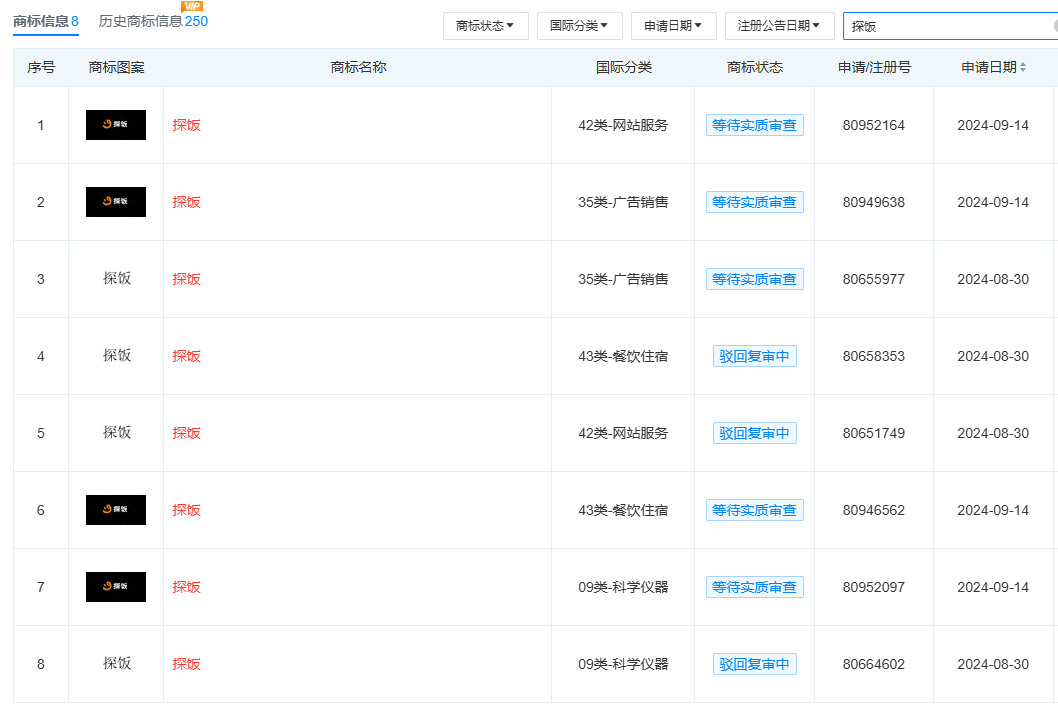This screenshot has height=706, width=1058.
Task: Open trademark logo thumbnail in row 7
Action: [116, 587]
